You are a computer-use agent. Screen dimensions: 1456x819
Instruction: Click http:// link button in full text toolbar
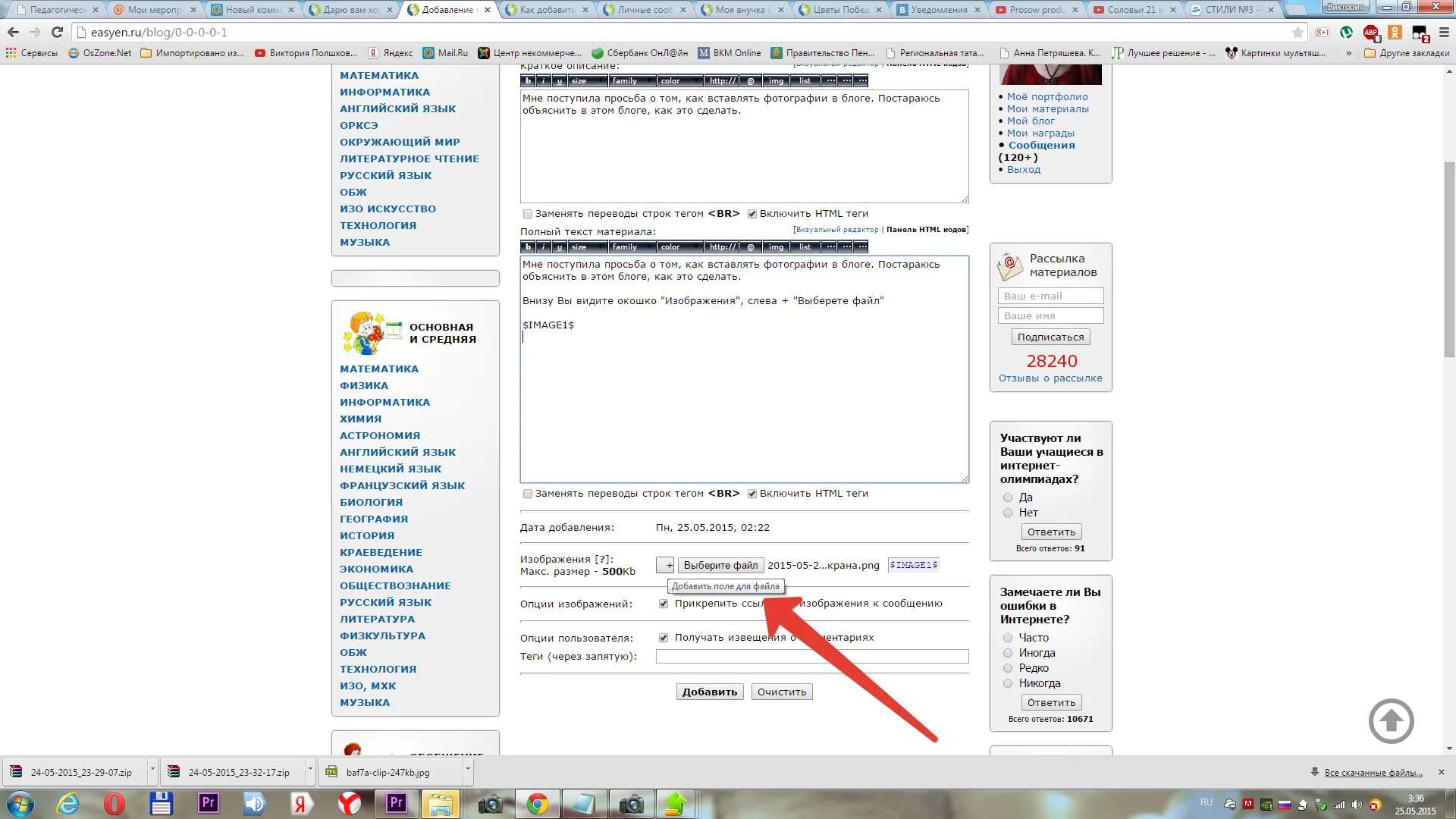722,247
